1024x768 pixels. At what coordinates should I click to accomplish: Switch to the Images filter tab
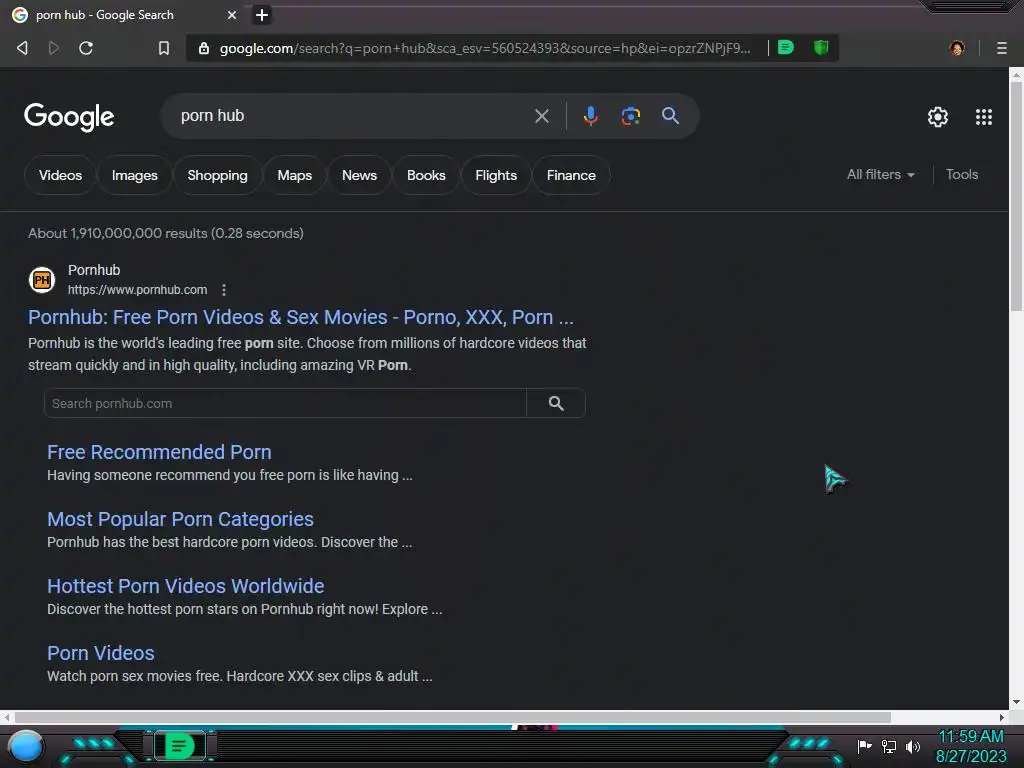[x=135, y=175]
